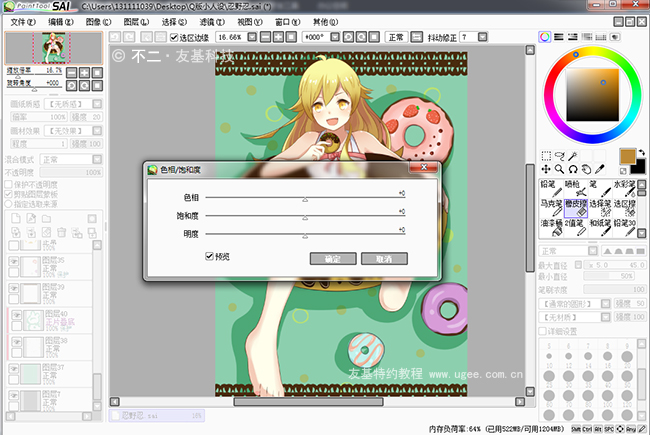Open 抖动修正 stabilizer value dropdown
The image size is (650, 435).
[483, 37]
